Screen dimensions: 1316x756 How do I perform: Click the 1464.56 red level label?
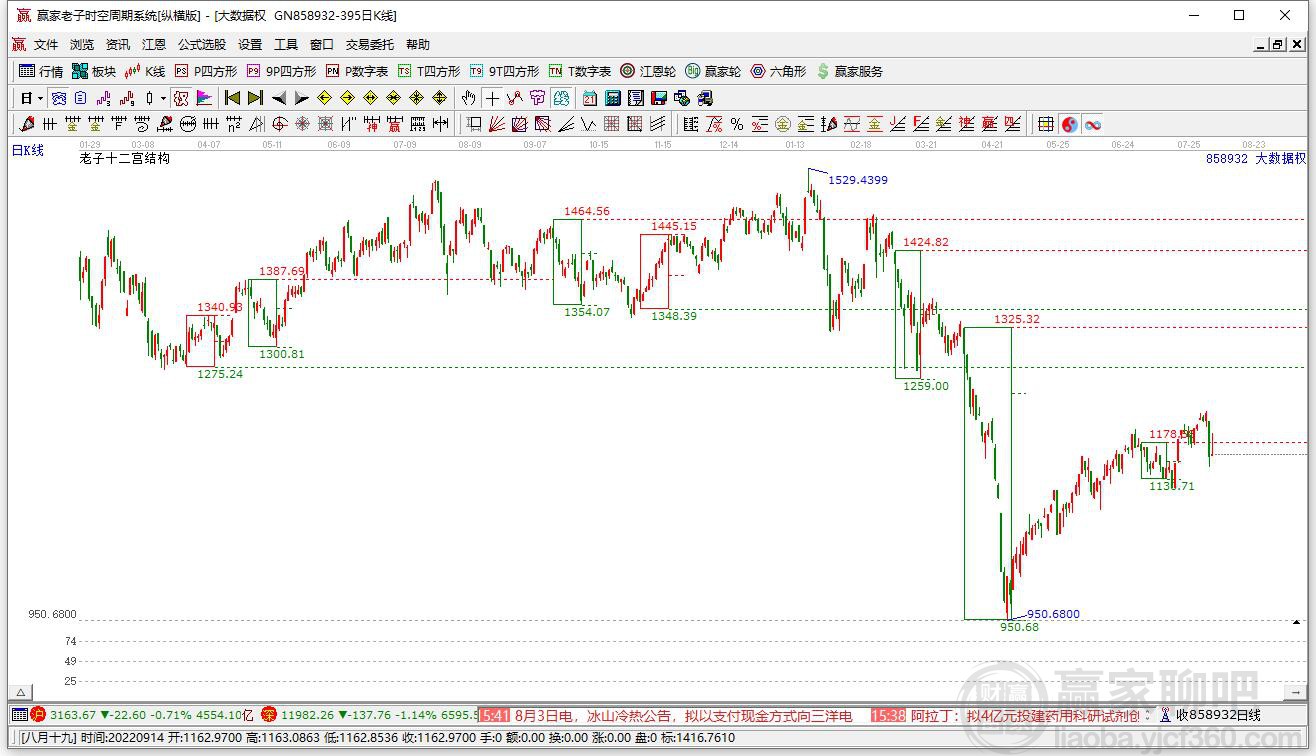point(587,211)
